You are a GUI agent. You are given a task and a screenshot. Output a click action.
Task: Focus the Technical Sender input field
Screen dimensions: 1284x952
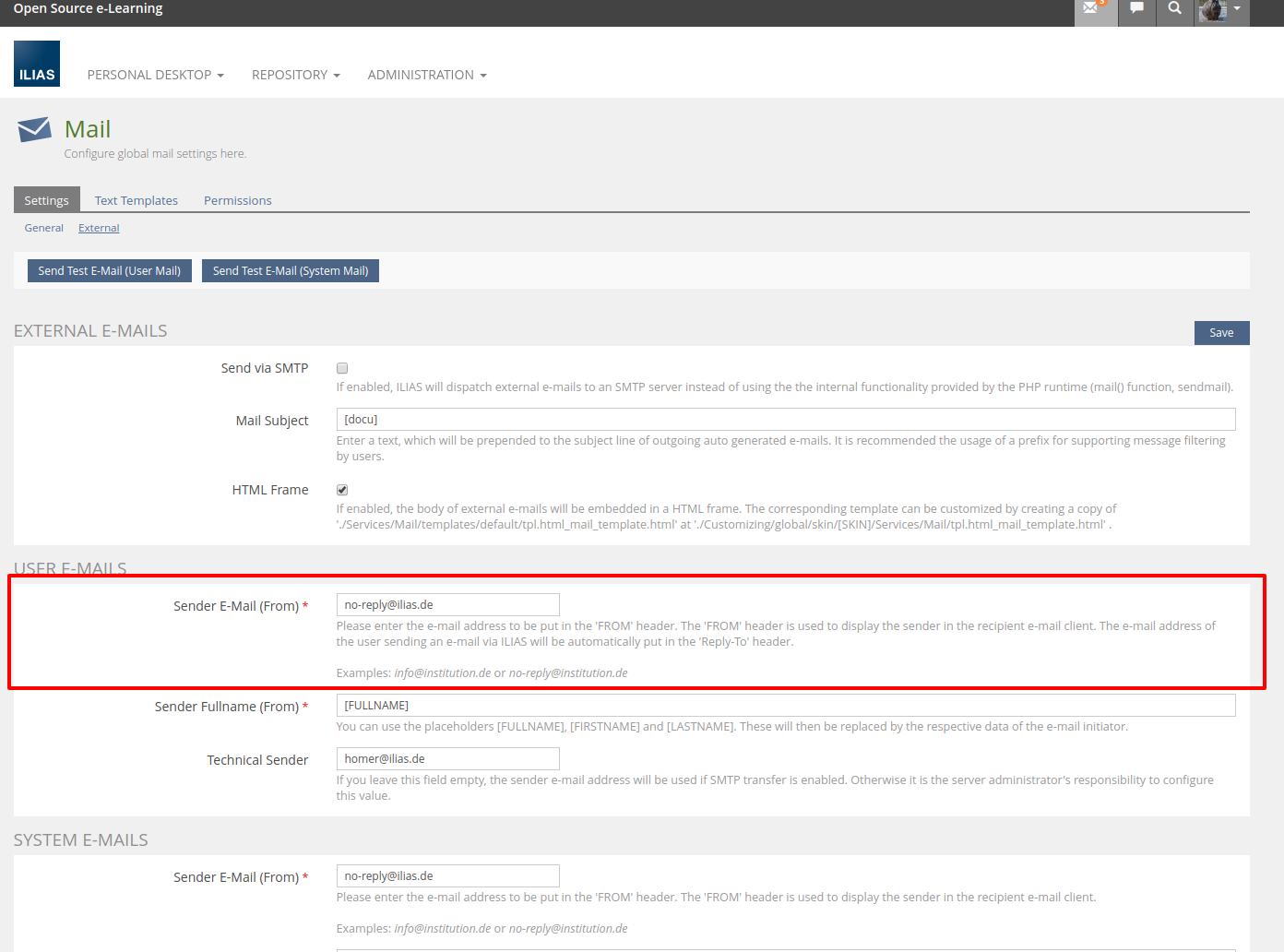point(447,758)
